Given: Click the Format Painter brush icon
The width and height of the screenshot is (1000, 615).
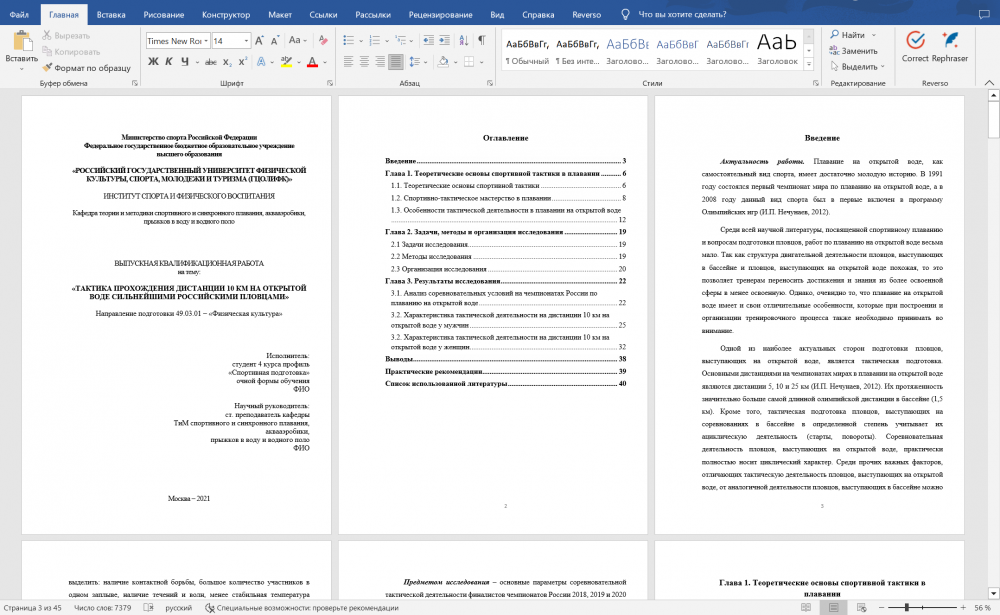Looking at the screenshot, I should tap(47, 68).
